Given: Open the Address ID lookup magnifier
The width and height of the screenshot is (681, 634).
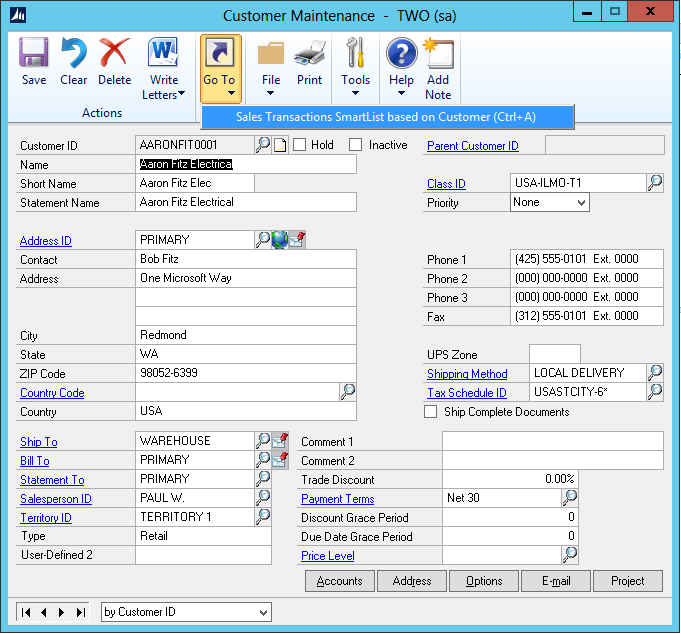Looking at the screenshot, I should [x=263, y=240].
